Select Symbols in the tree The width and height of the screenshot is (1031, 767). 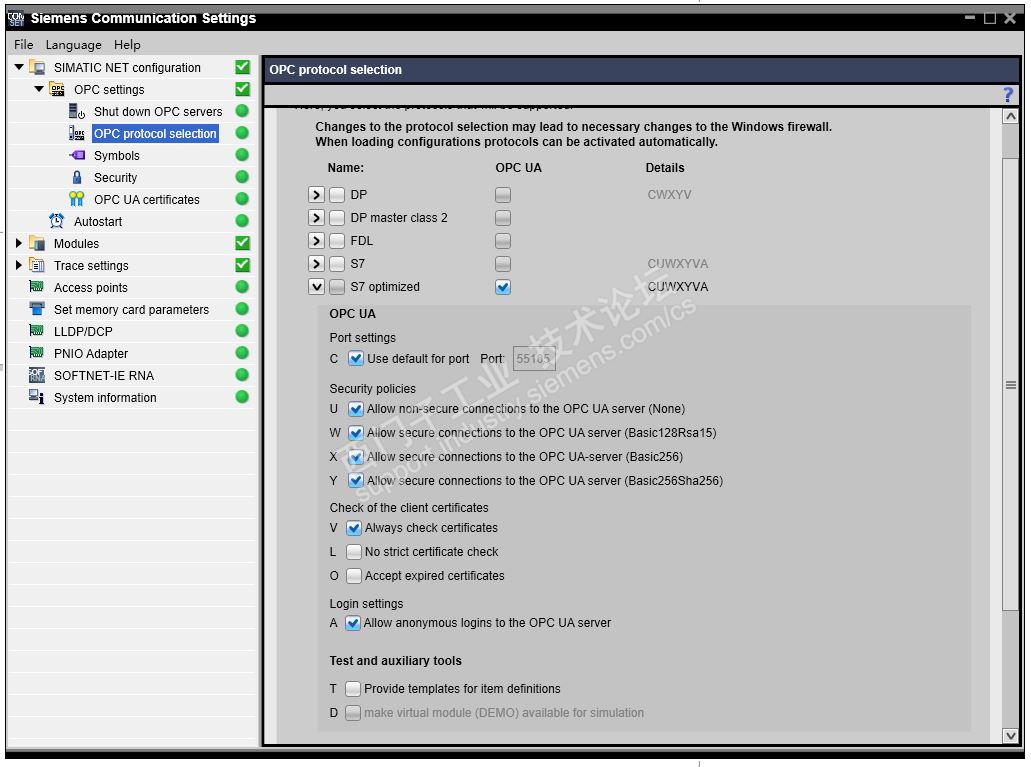(116, 156)
